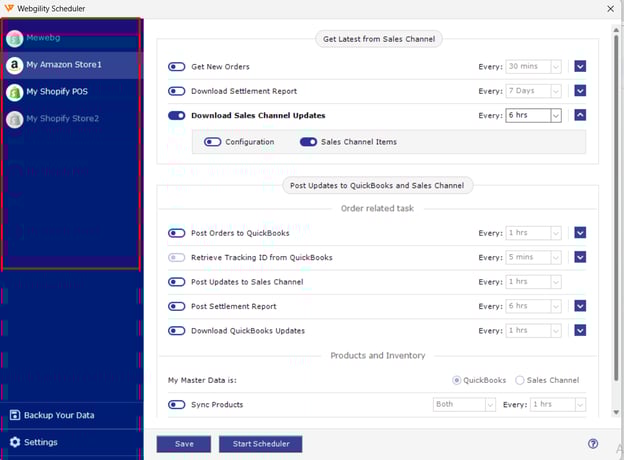Click the Amazon logo icon for My Amazon Store1
This screenshot has width=624, height=460.
tap(15, 65)
